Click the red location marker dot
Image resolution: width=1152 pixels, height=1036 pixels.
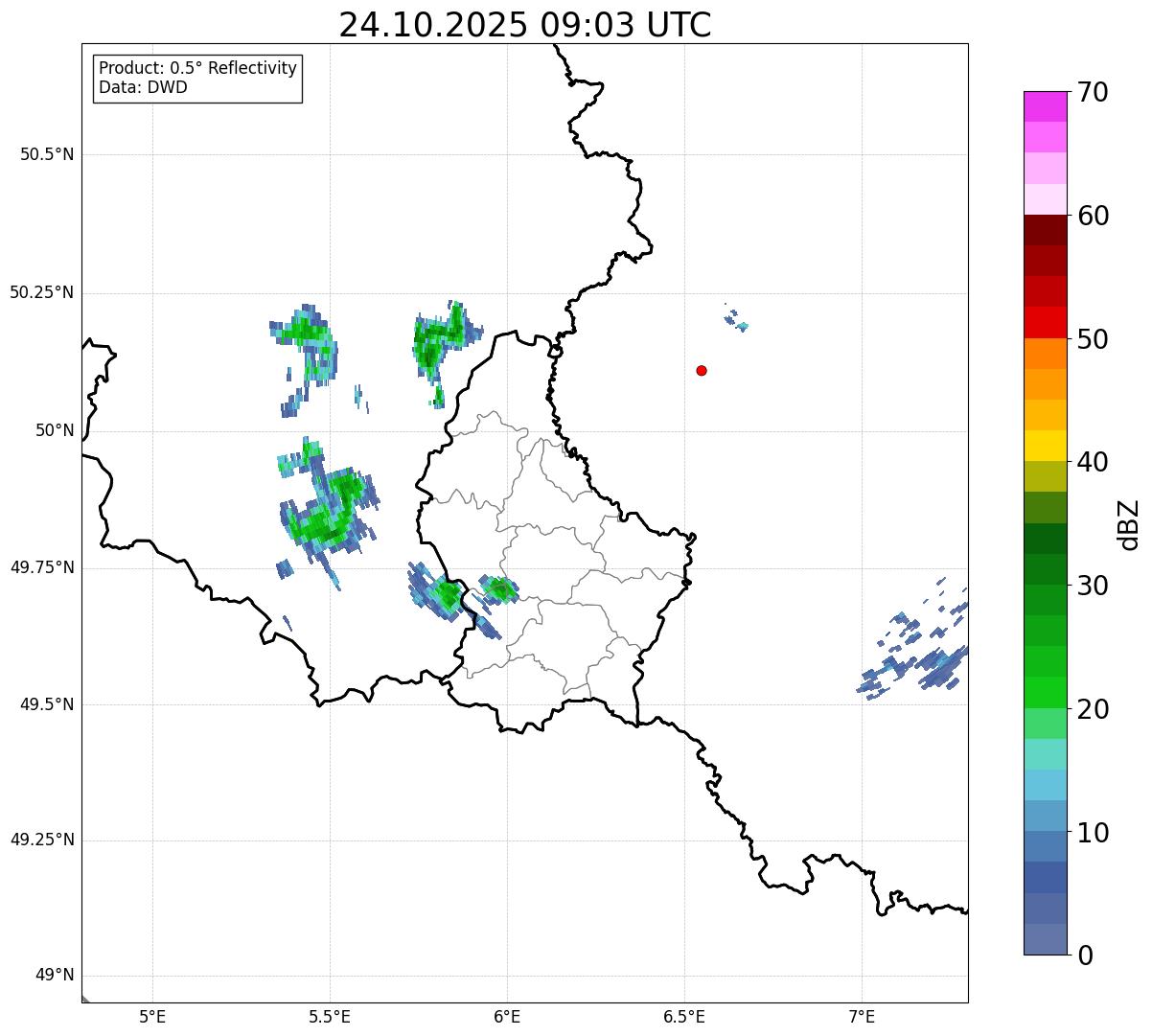702,370
